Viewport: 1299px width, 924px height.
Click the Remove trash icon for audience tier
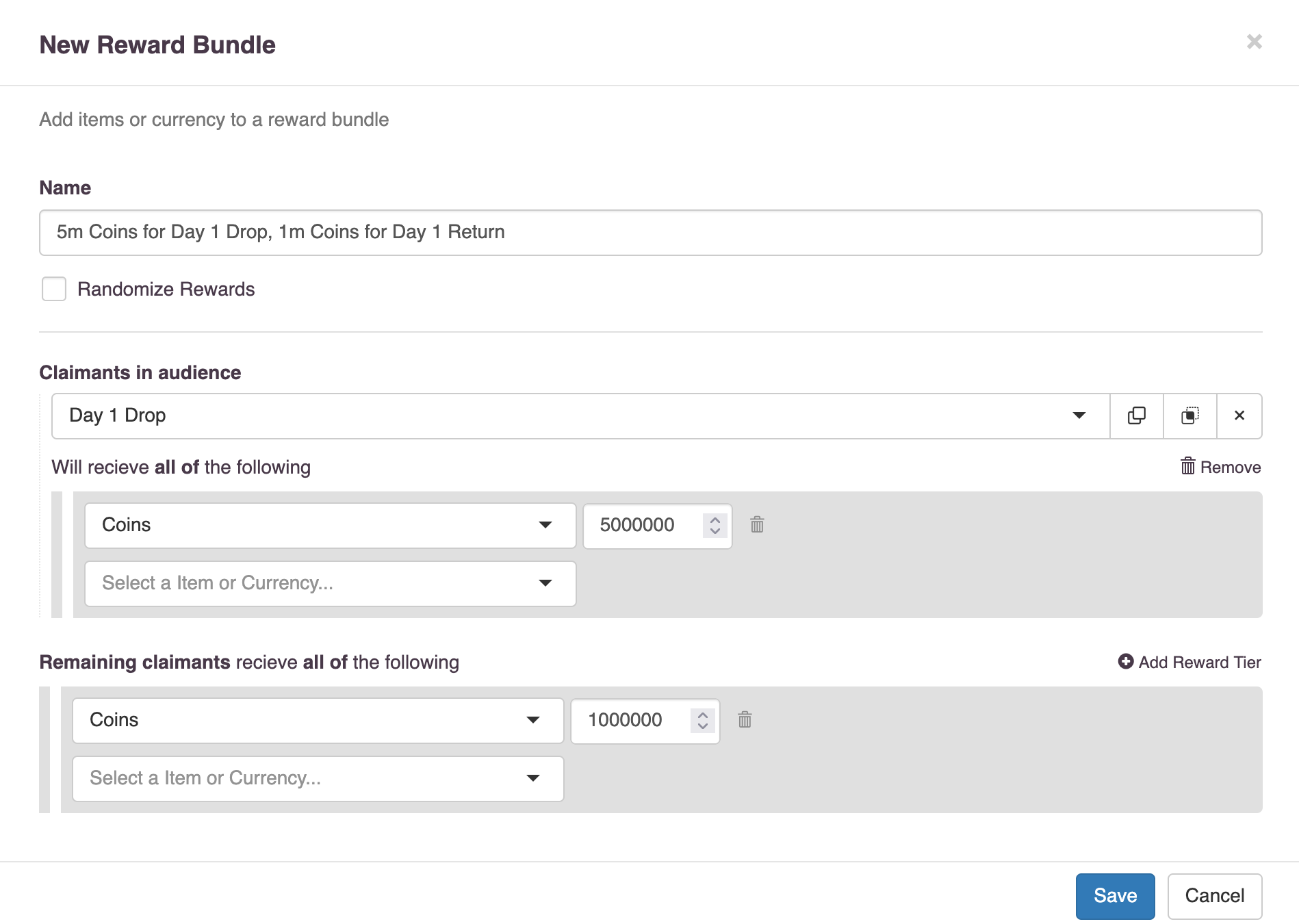1188,467
